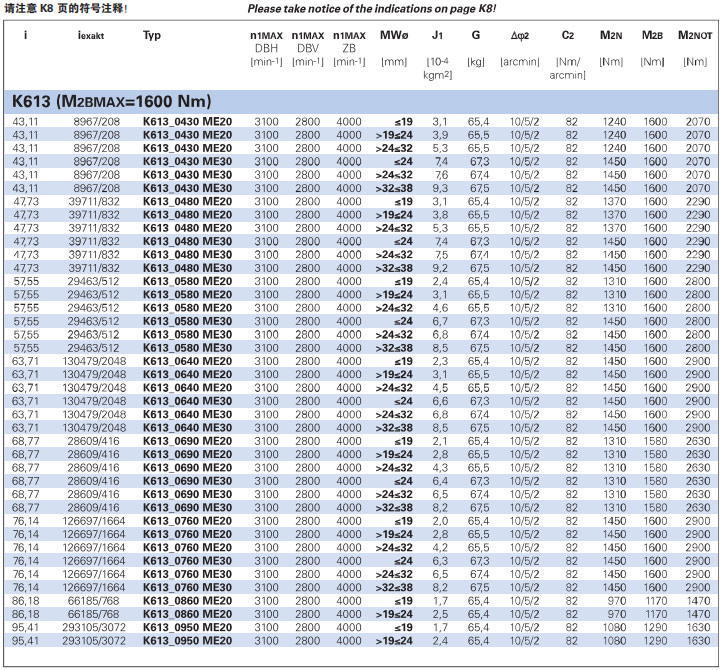Select J1 value 9,3 in K613_0430 ME30 row
Viewport: 722px width, 670px height.
tap(439, 188)
